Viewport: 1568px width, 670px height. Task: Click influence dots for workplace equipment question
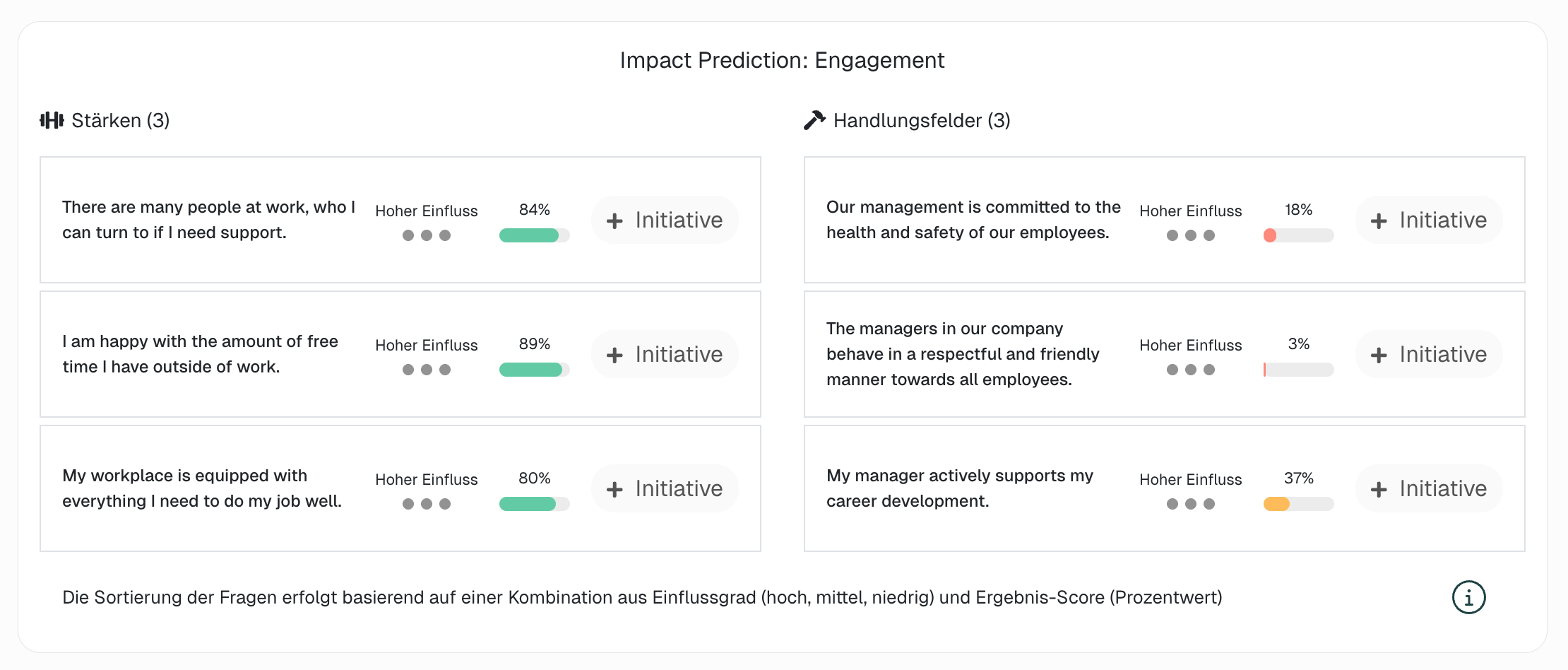(426, 504)
